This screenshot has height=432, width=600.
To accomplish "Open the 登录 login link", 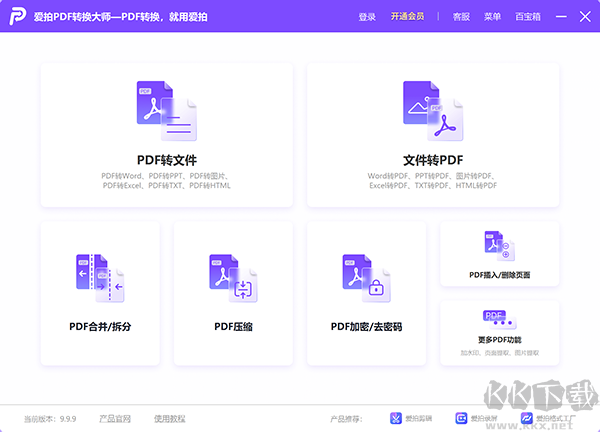I will [x=367, y=17].
